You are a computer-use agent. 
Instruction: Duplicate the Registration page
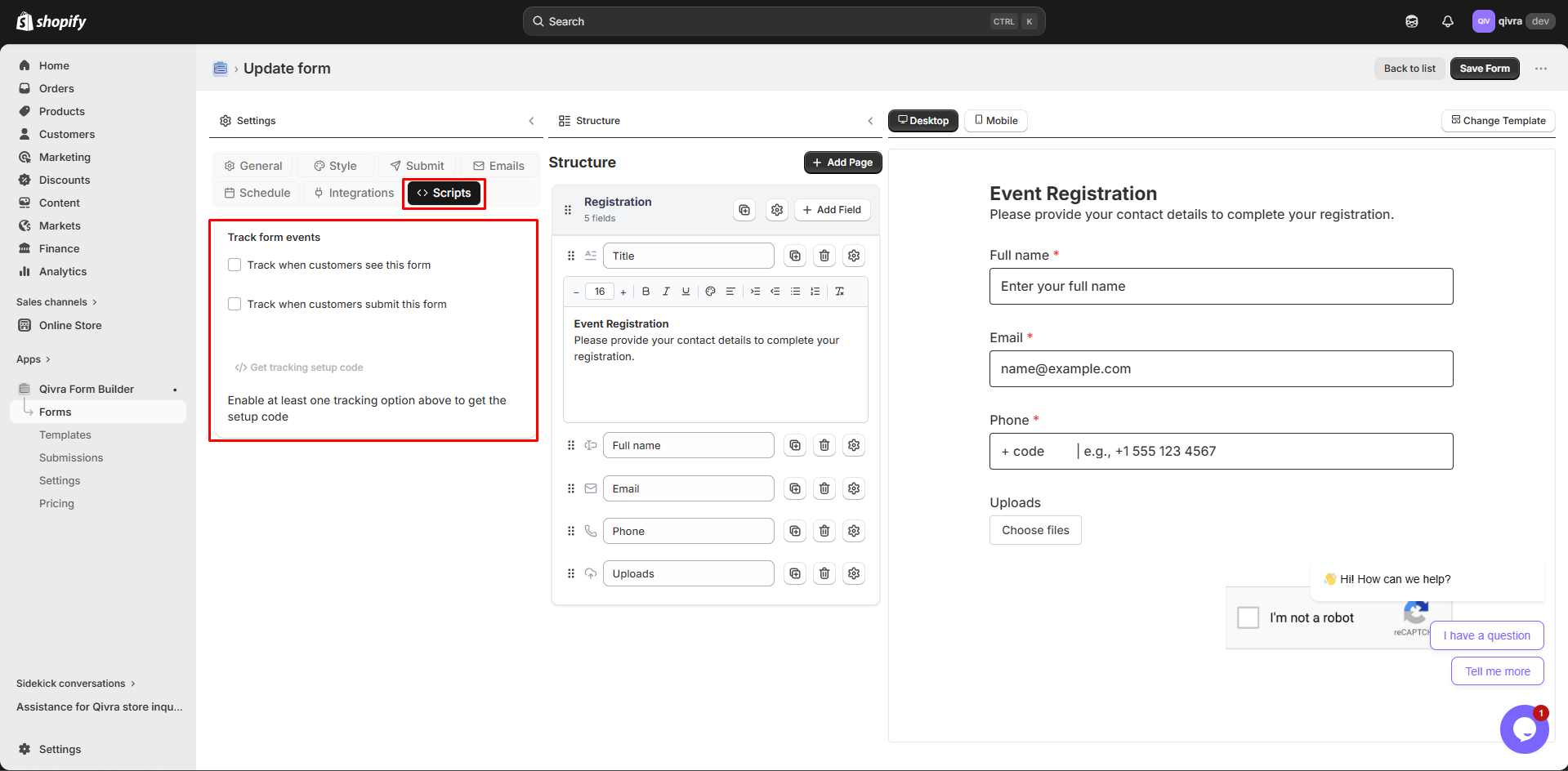pos(744,210)
